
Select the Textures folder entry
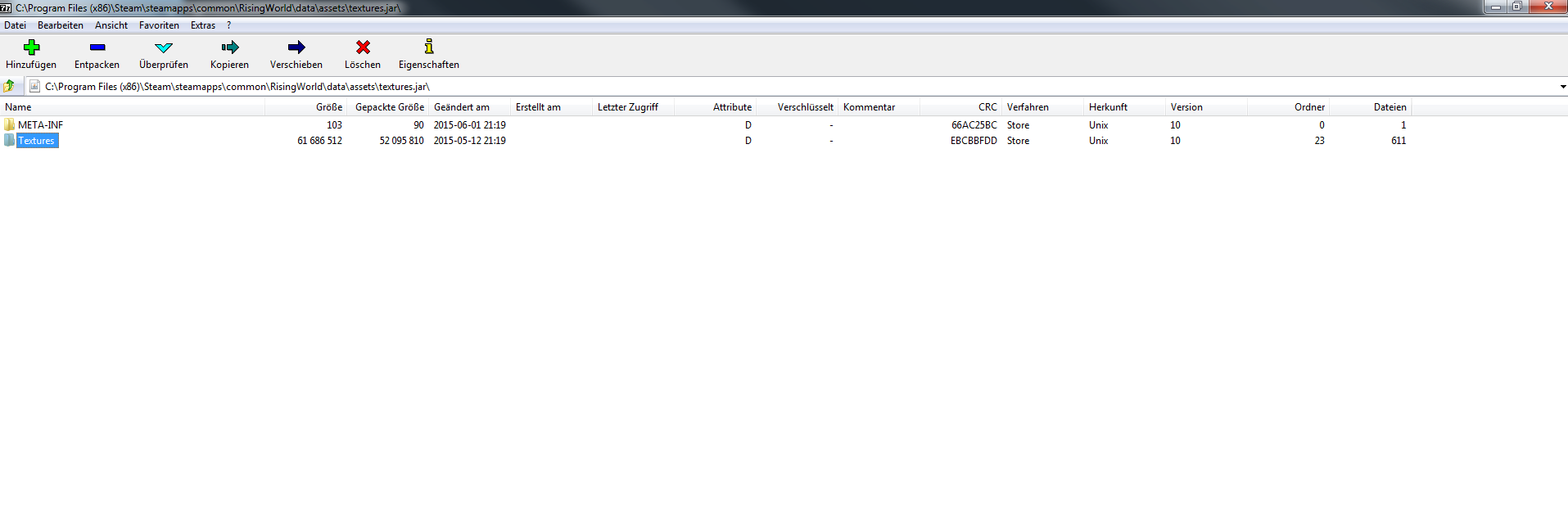[37, 141]
